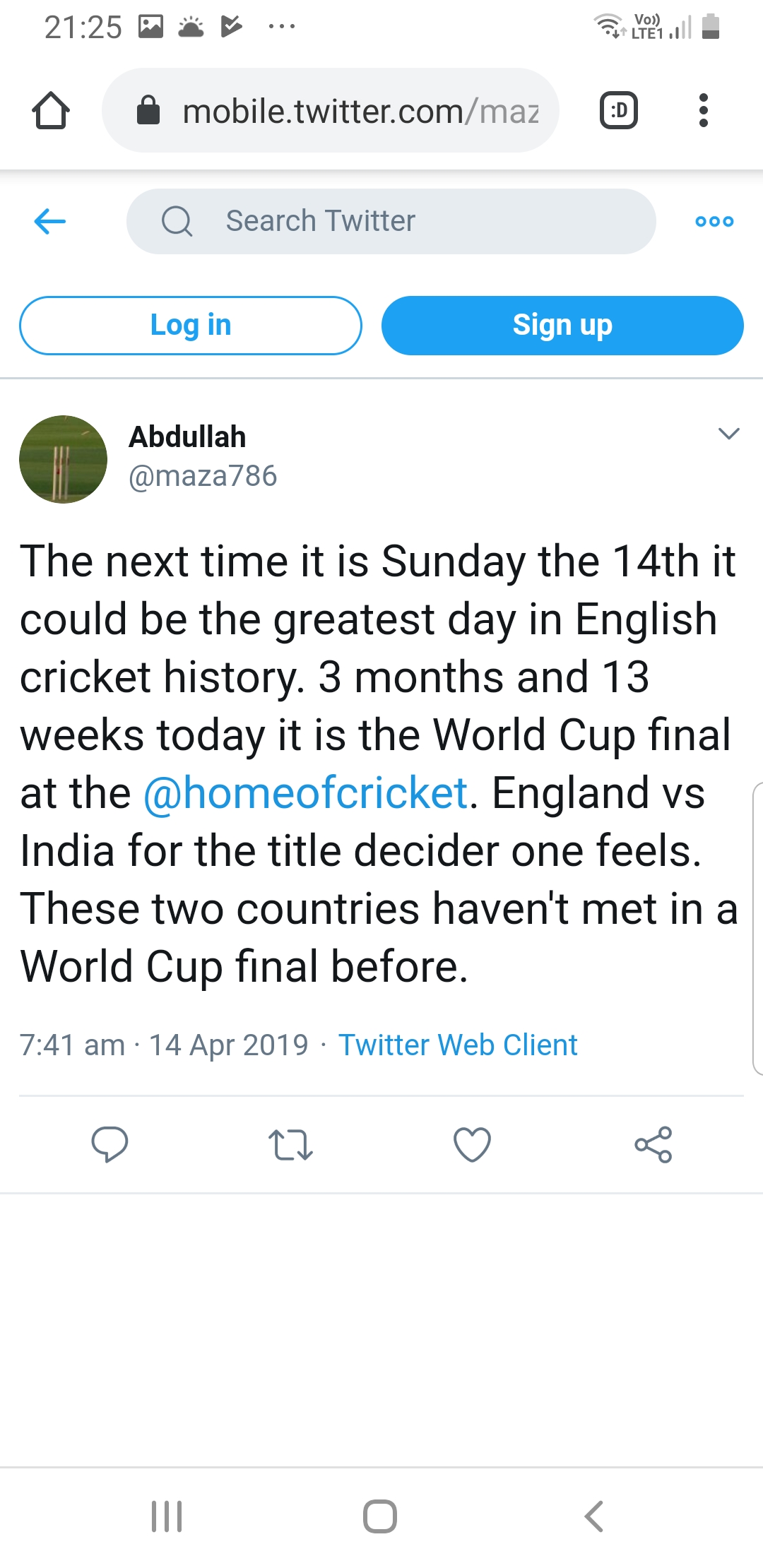Open browser home page icon
763x1568 pixels.
[51, 111]
